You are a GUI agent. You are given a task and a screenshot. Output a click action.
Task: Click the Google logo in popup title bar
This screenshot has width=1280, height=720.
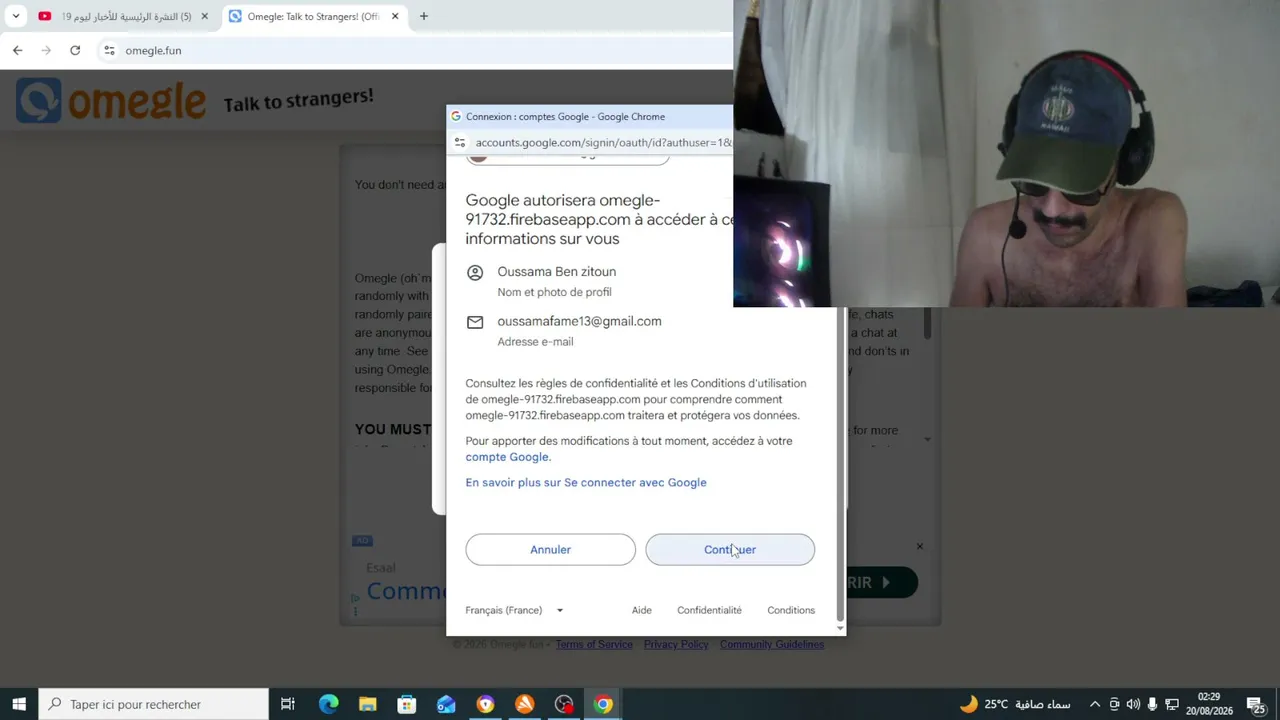click(456, 116)
